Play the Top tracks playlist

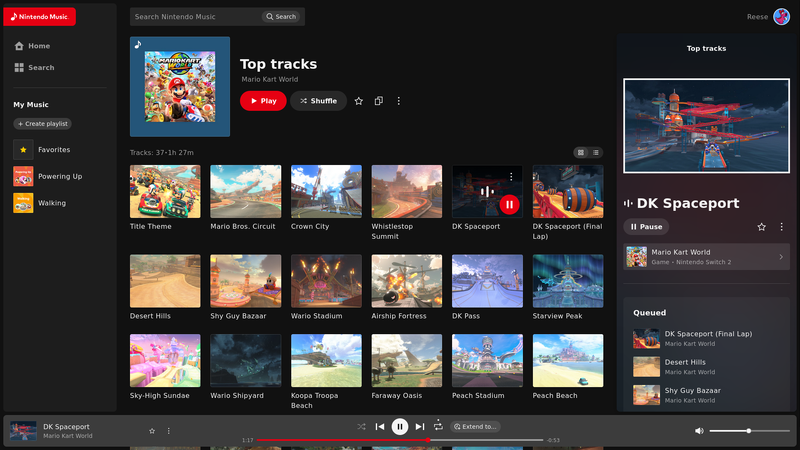click(x=263, y=101)
